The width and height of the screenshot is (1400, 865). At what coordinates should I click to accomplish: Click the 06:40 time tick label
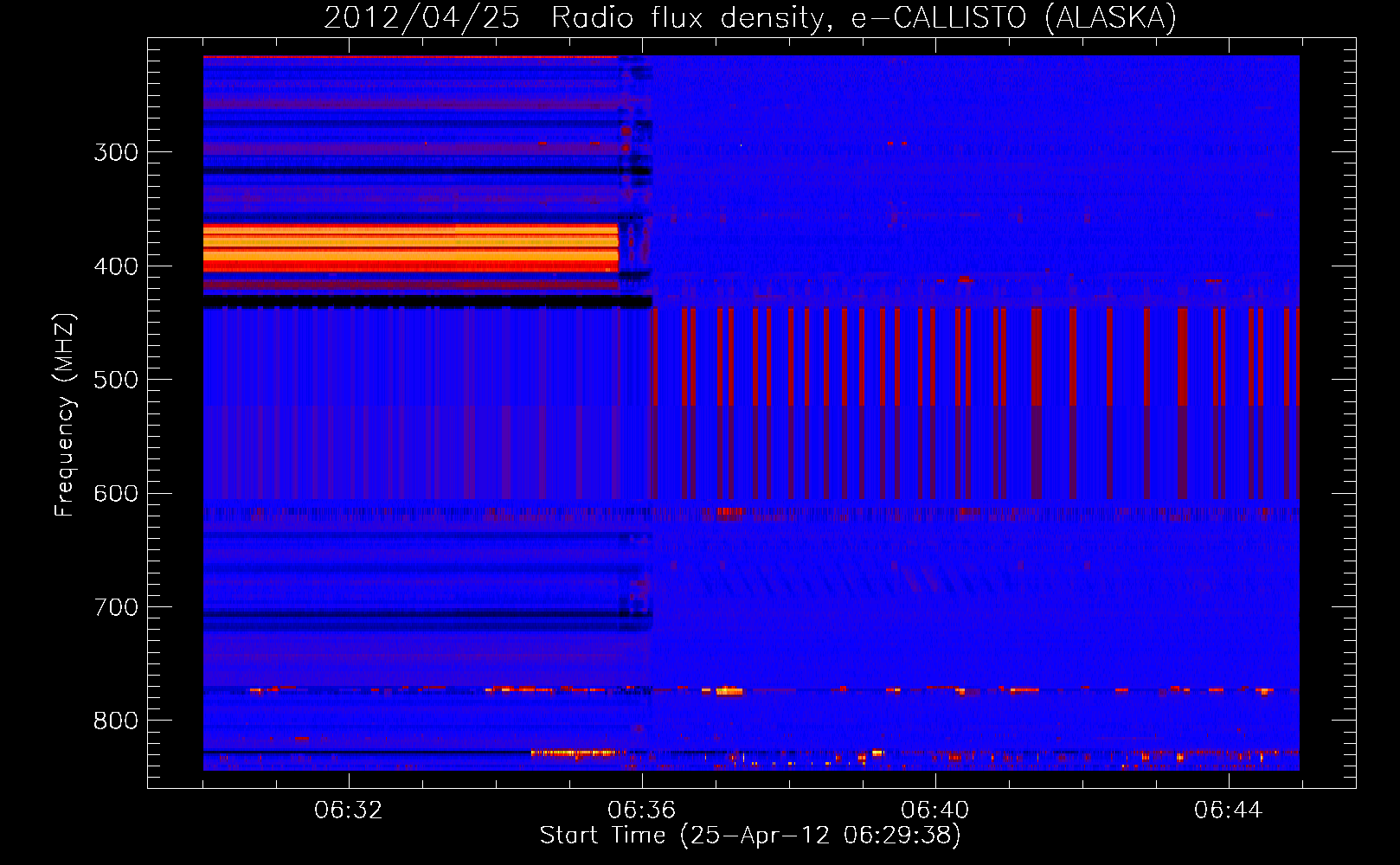pyautogui.click(x=934, y=811)
